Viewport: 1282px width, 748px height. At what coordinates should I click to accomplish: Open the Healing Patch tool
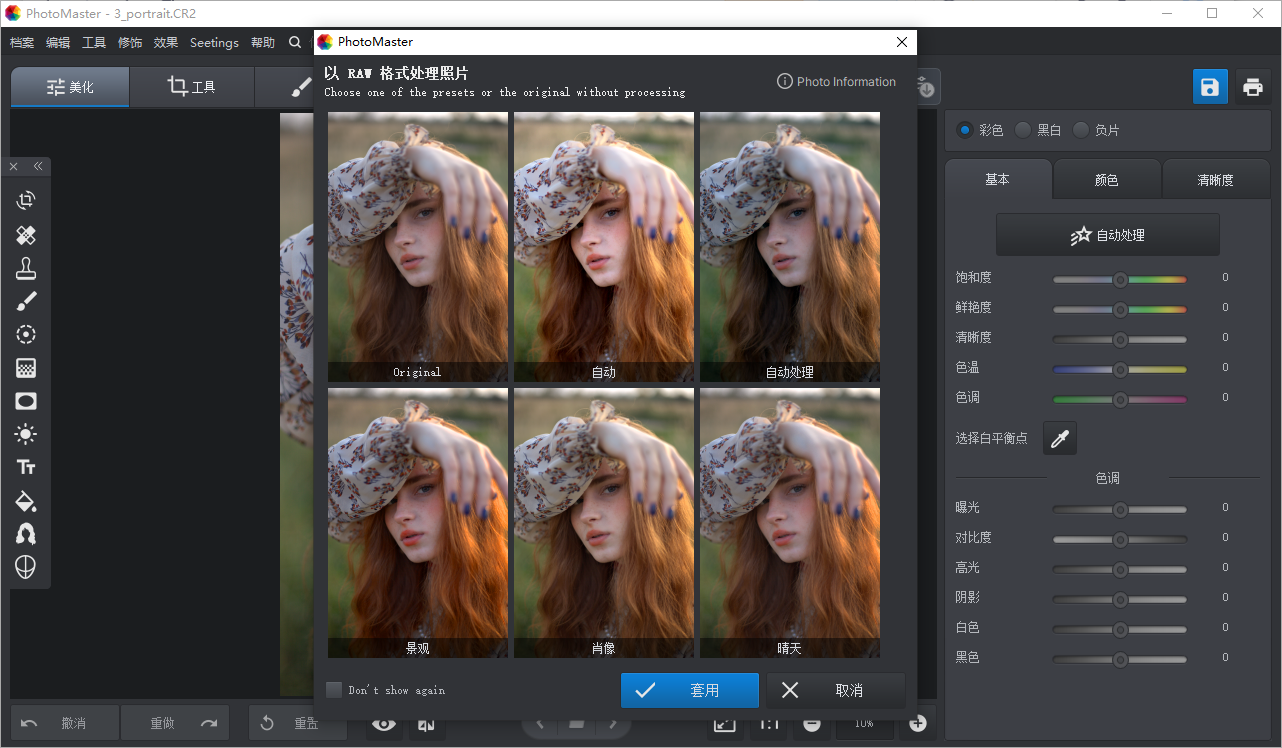pos(26,235)
